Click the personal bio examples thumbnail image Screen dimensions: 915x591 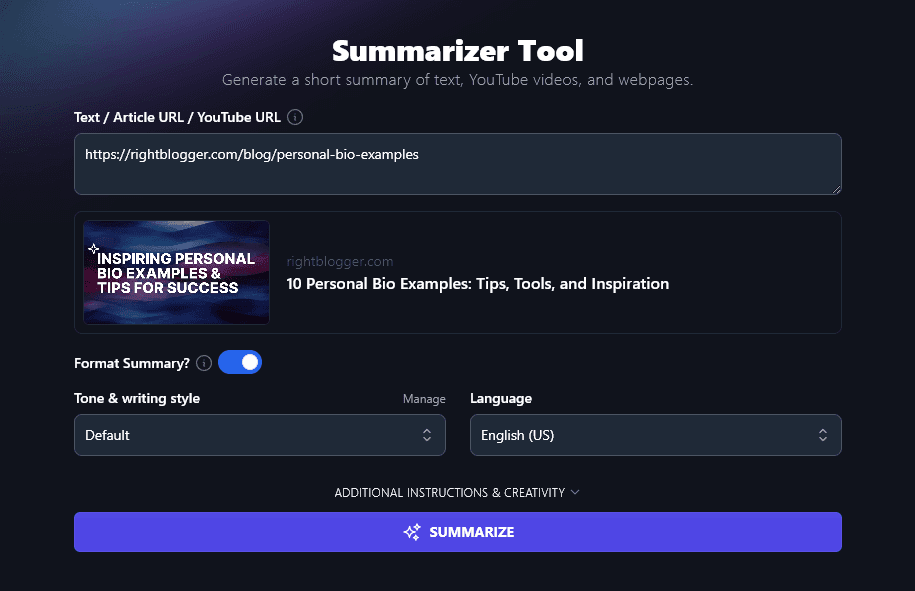(x=176, y=272)
